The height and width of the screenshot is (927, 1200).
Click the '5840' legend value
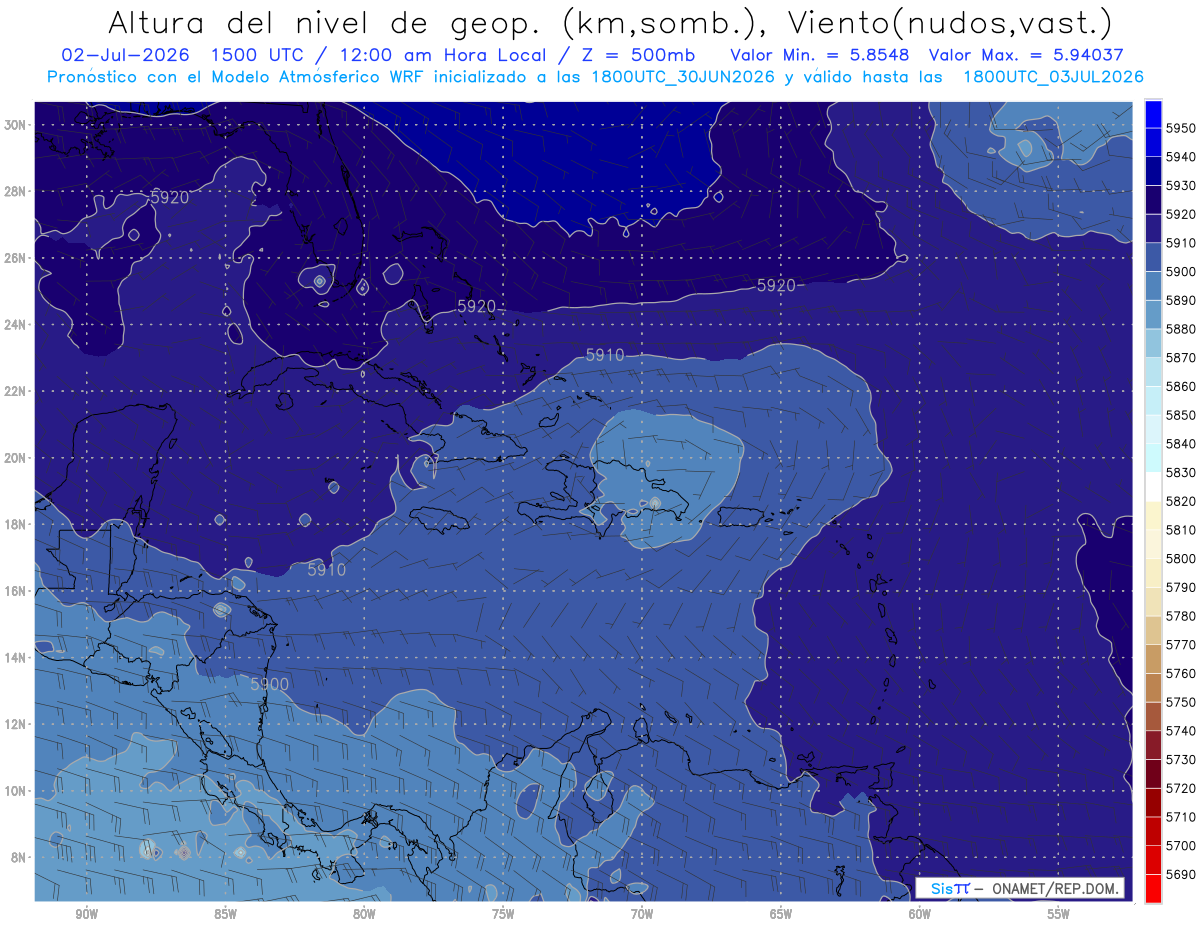point(1180,444)
